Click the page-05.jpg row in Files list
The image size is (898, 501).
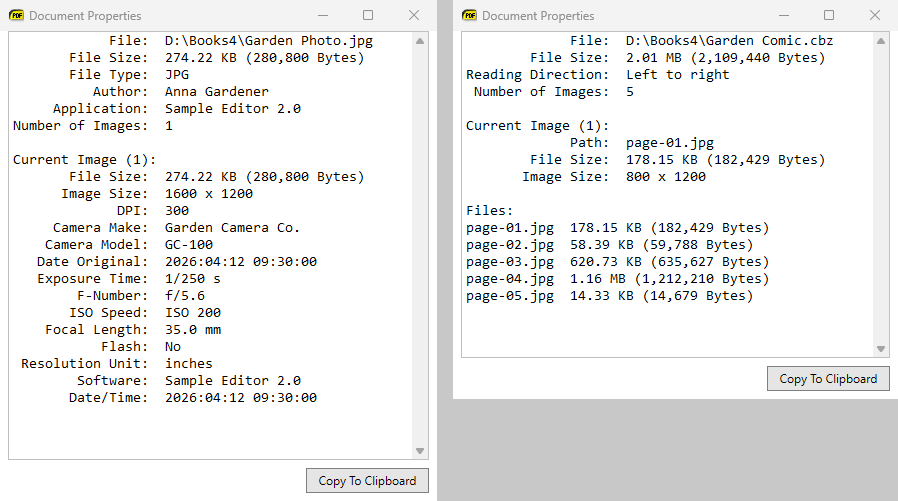point(609,296)
